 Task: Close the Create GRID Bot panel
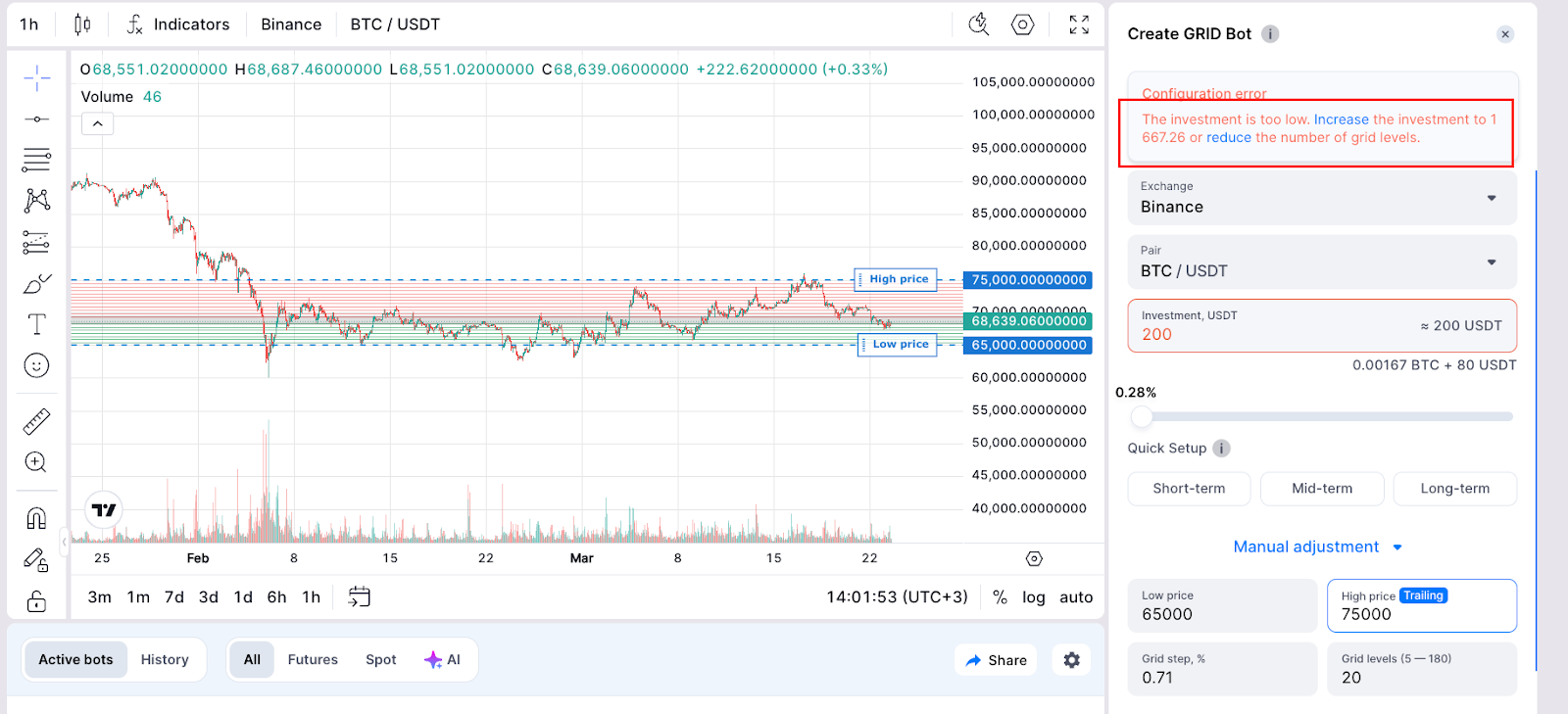click(x=1505, y=34)
